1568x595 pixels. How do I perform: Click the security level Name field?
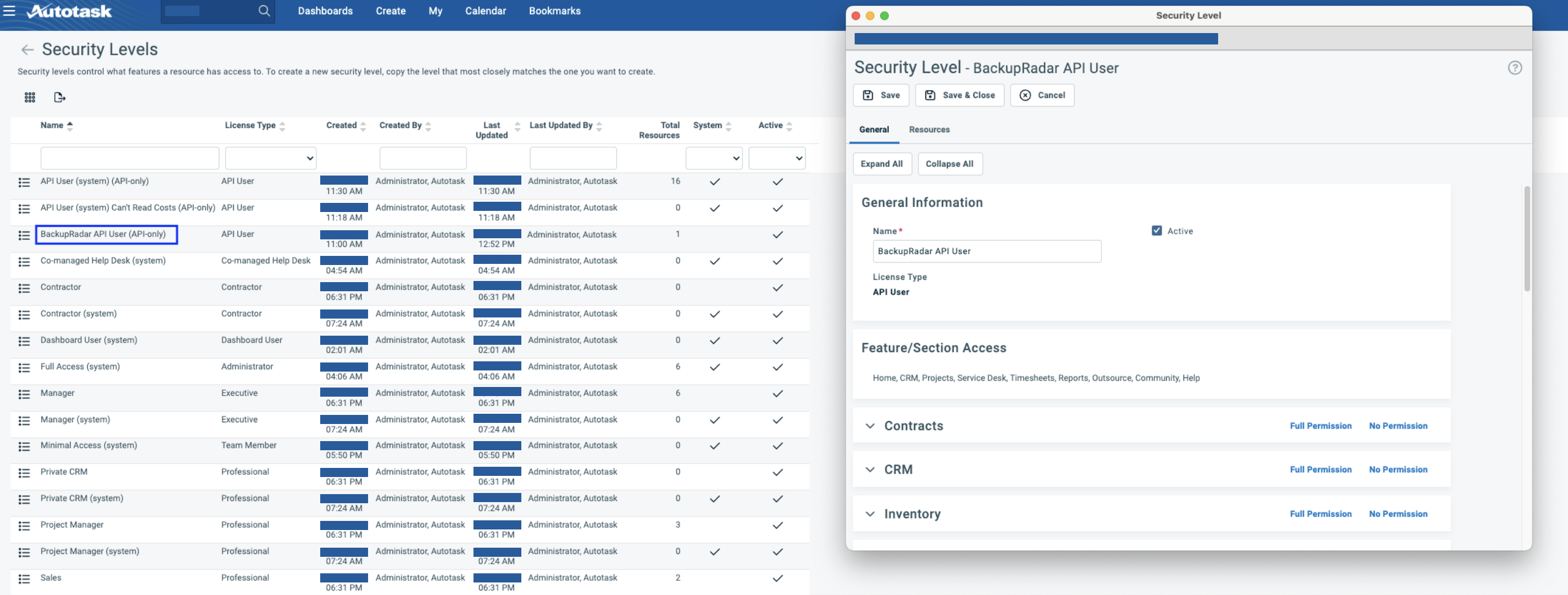(x=987, y=251)
